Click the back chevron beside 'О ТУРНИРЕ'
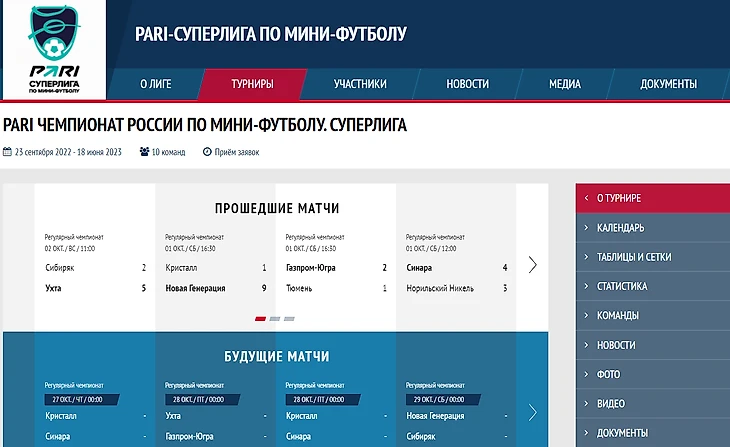 click(x=586, y=198)
